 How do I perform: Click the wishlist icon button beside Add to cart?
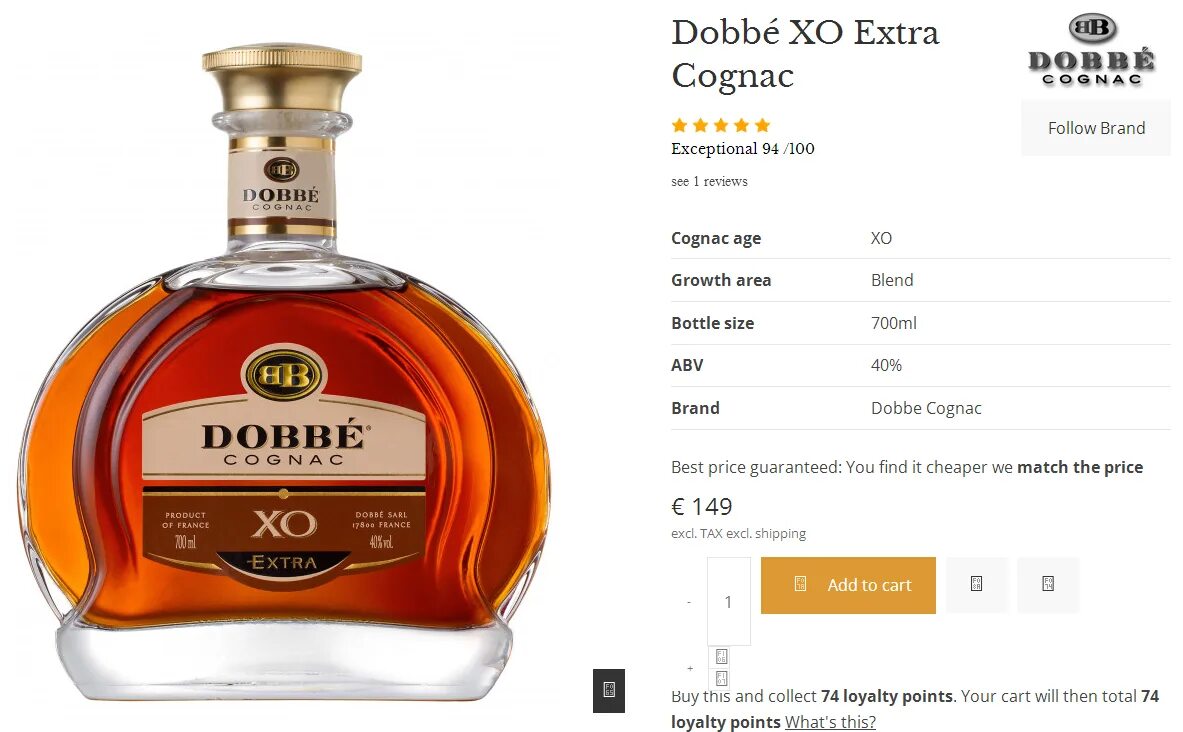976,584
